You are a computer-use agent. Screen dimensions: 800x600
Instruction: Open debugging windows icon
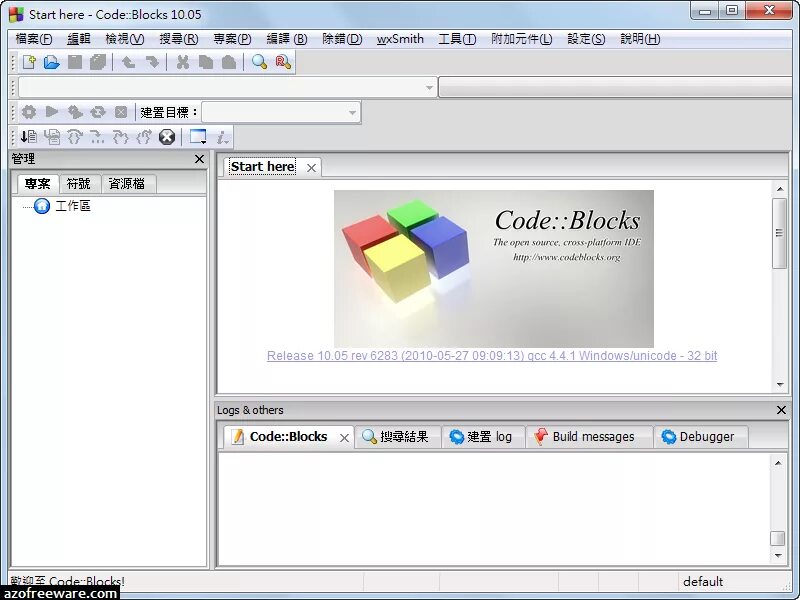coord(197,136)
